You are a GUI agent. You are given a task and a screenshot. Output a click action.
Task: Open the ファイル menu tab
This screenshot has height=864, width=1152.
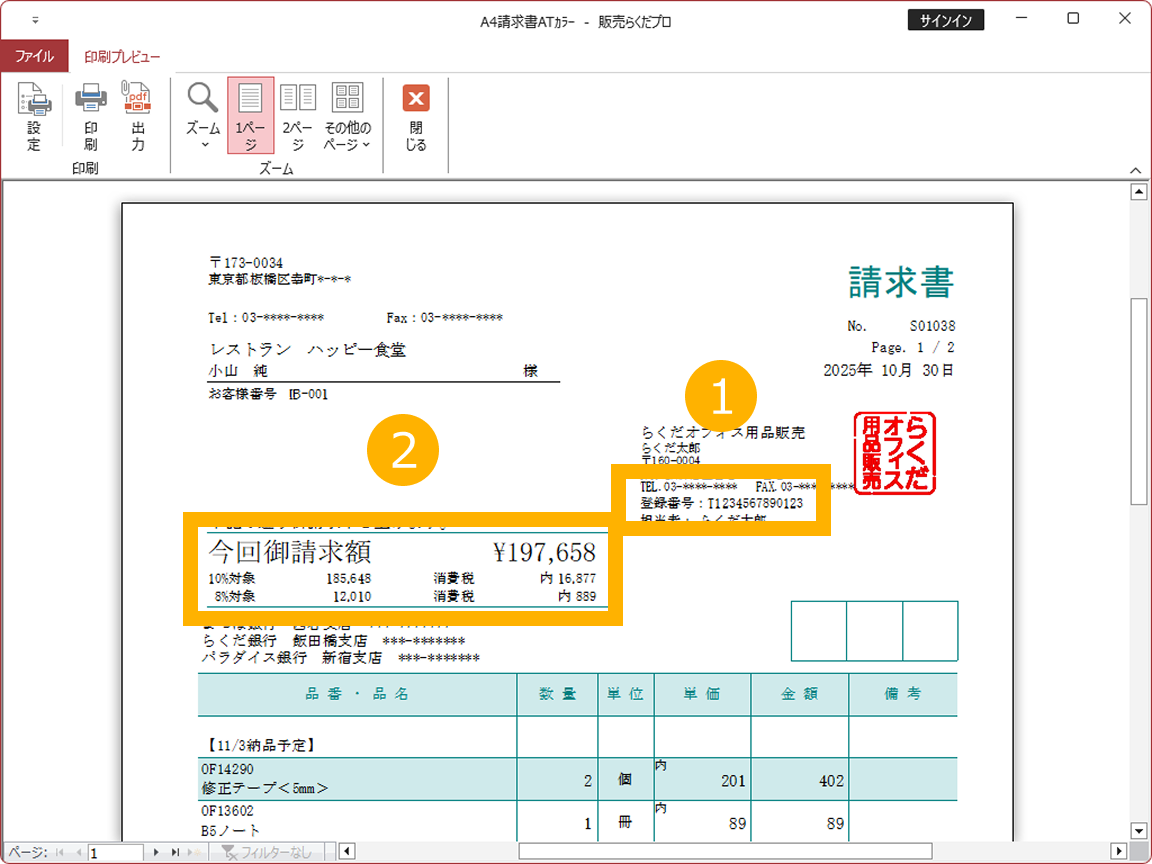click(x=34, y=57)
